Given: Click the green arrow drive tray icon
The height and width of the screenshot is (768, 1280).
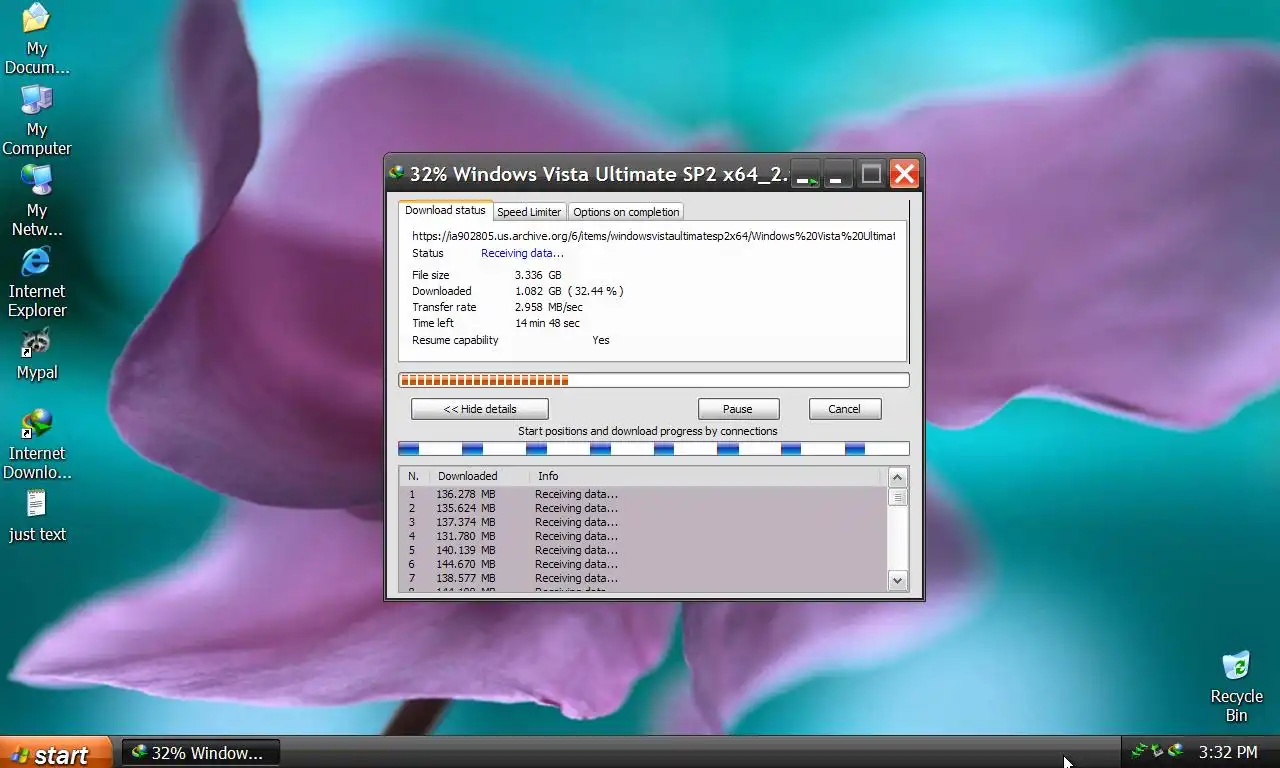Looking at the screenshot, I should tap(1157, 751).
